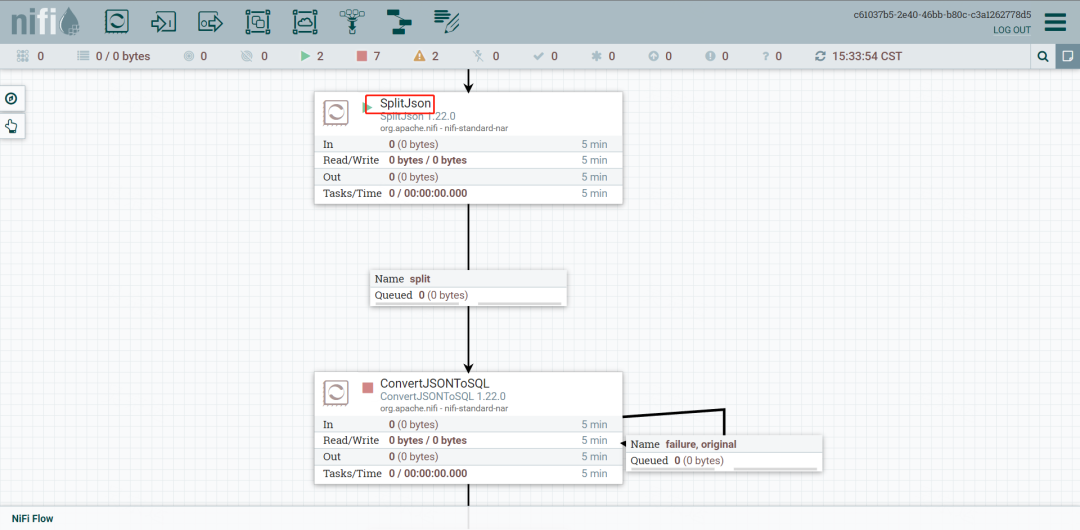Click the 15:33:54 CST refresh time
1080x530 pixels.
867,56
